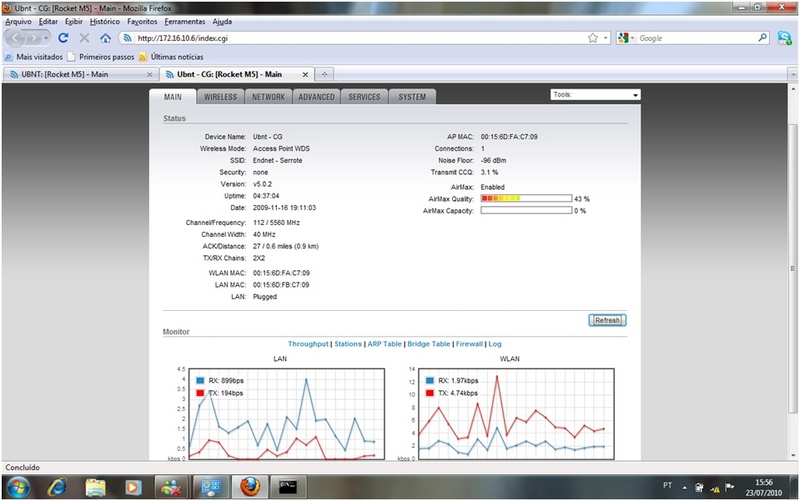
Task: Open the Exibir menu
Action: pyautogui.click(x=73, y=21)
